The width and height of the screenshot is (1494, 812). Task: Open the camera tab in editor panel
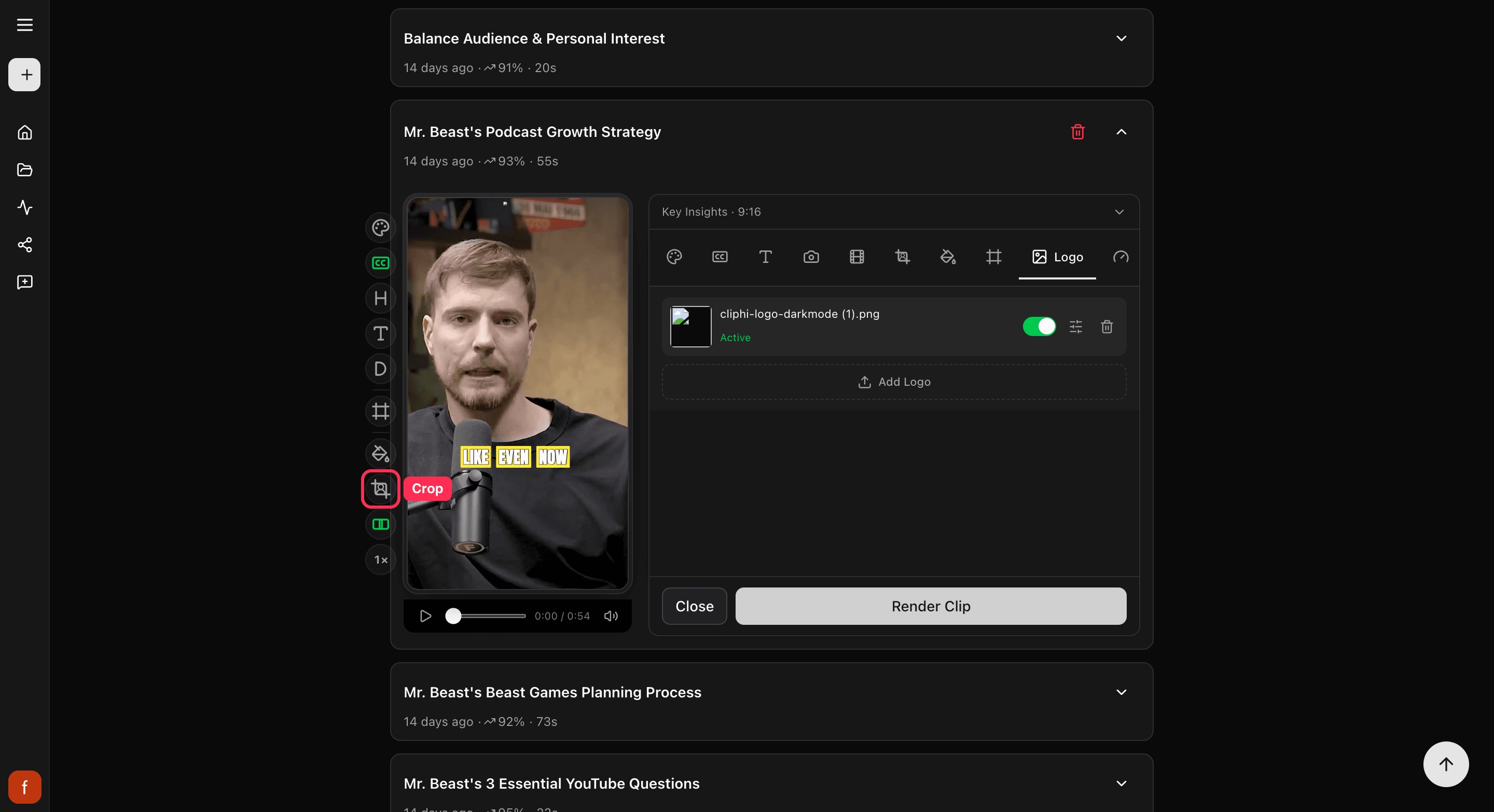(811, 257)
